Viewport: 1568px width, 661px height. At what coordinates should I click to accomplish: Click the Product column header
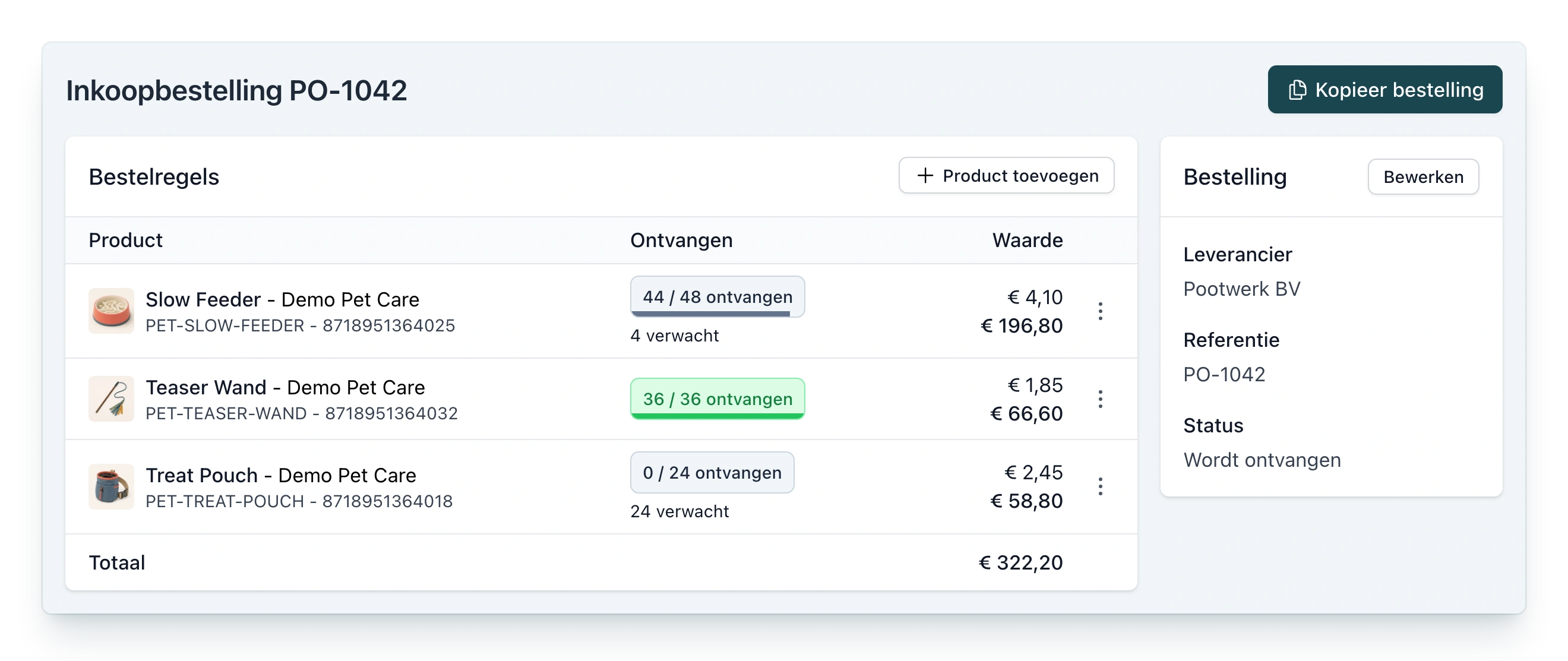pyautogui.click(x=125, y=240)
